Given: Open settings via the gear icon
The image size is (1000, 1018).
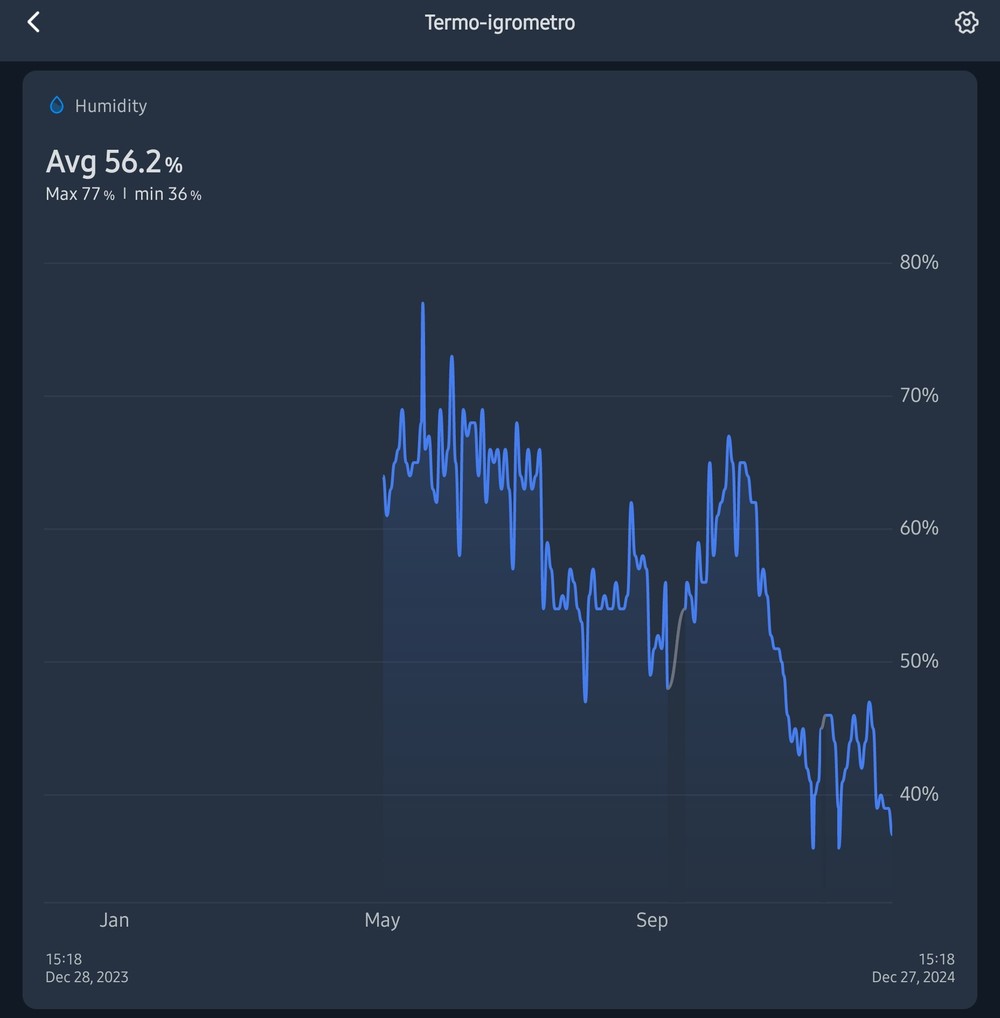Looking at the screenshot, I should [x=966, y=22].
